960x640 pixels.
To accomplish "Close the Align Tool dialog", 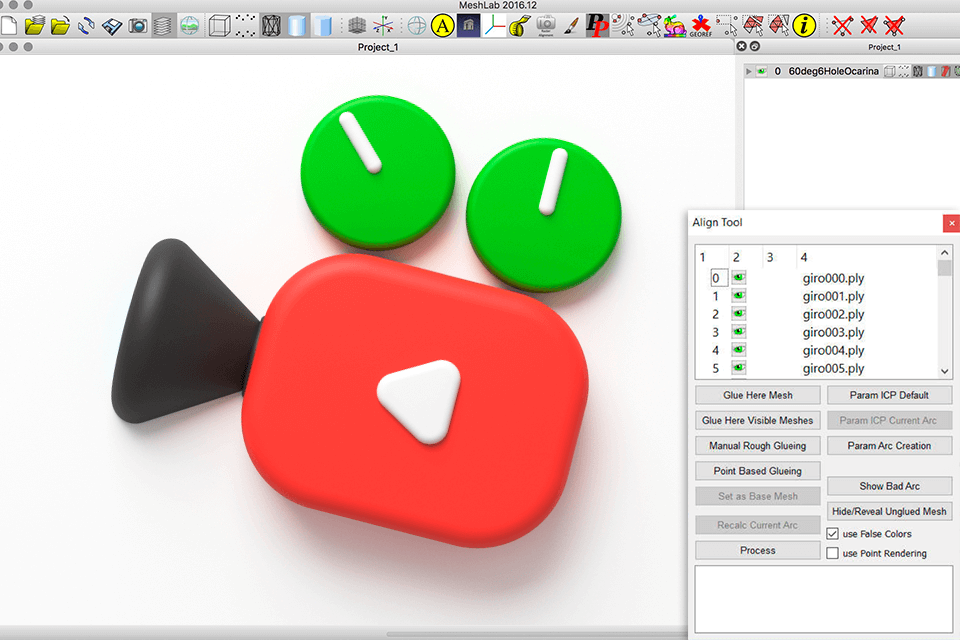I will click(x=950, y=223).
